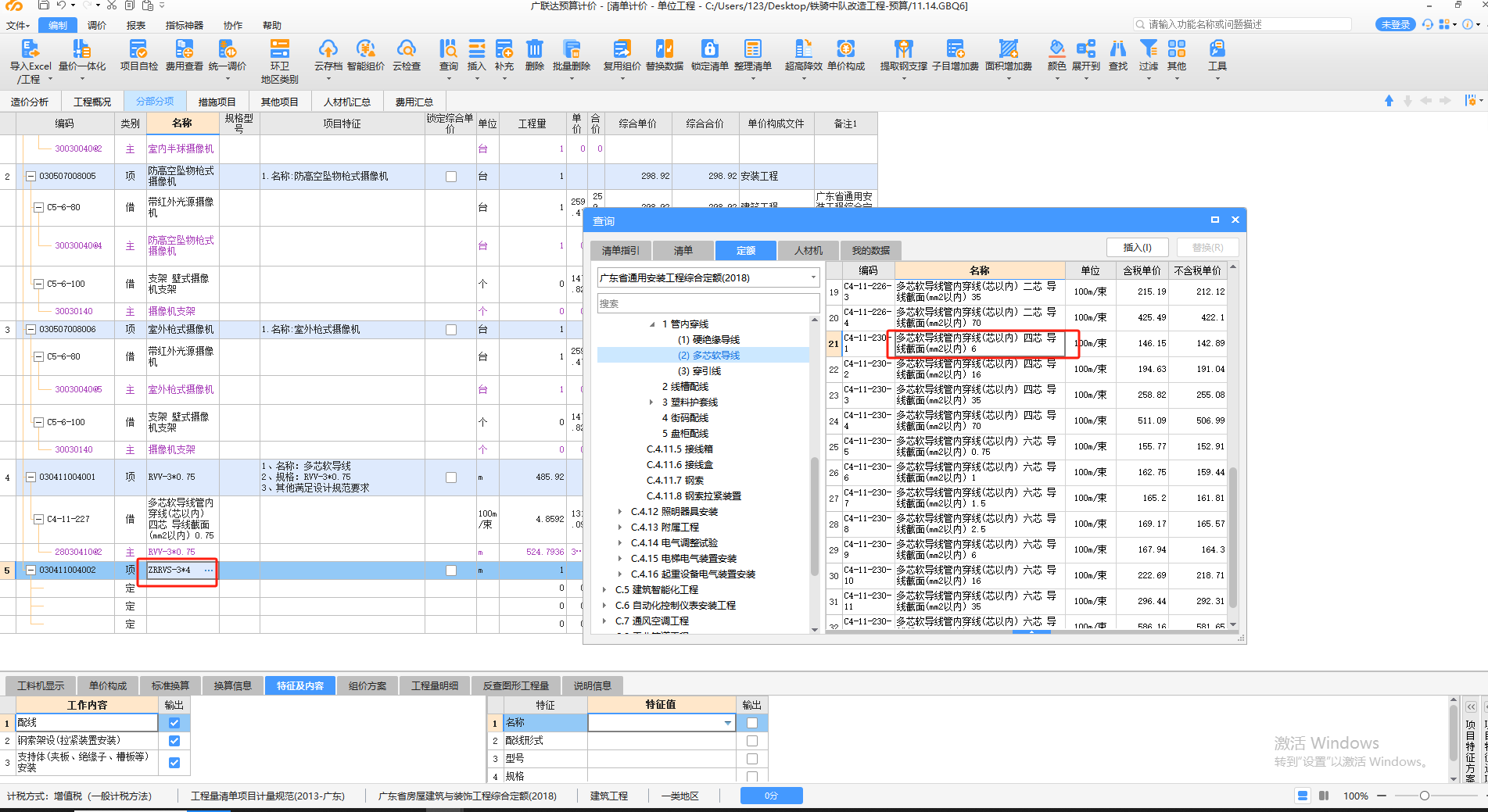
Task: Toggle 锁定综合单价 checkbox for ZRRVS-3*4 row
Action: tap(451, 571)
